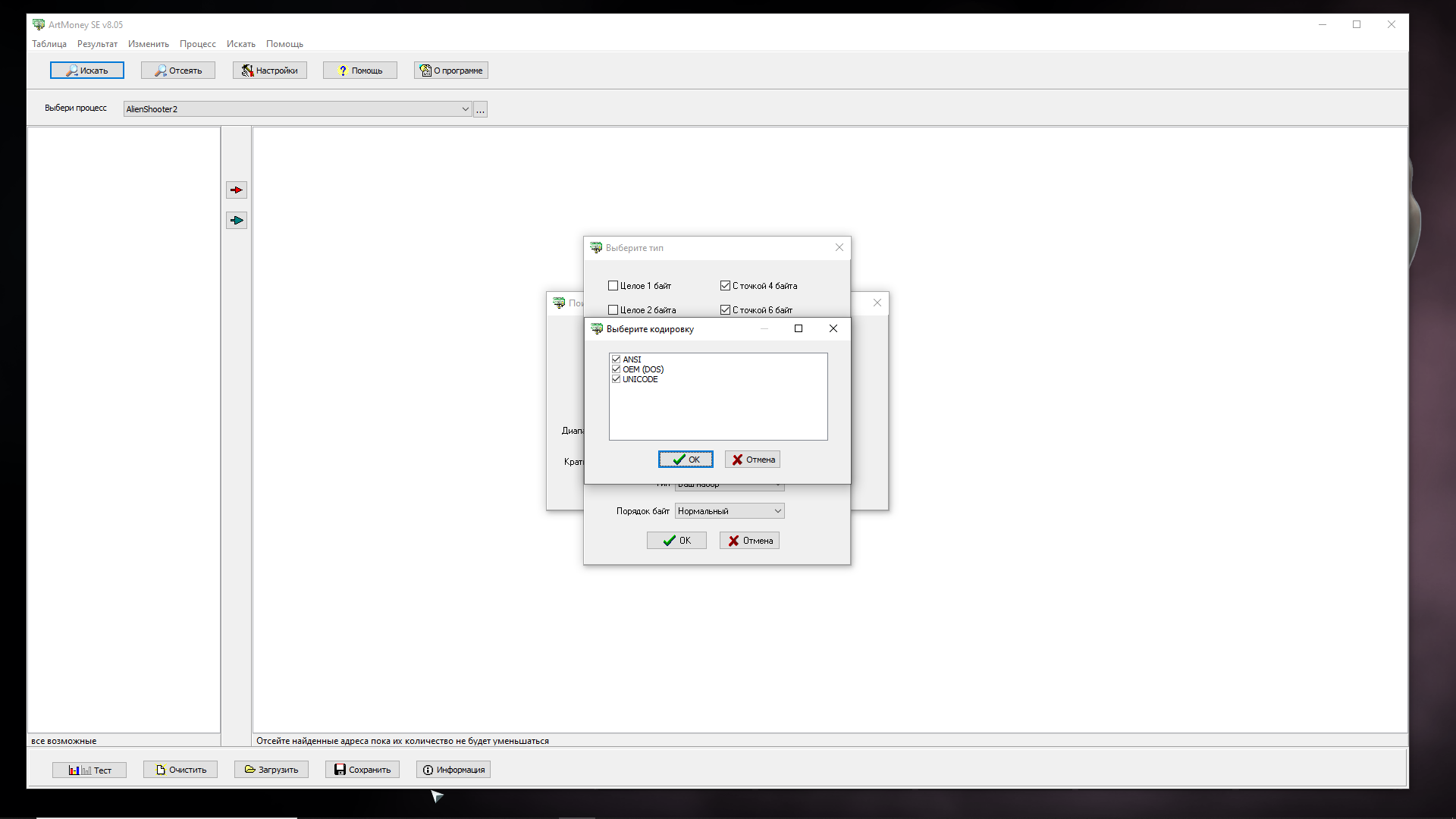The image size is (1456, 819).
Task: Open the Информация info button
Action: point(453,770)
